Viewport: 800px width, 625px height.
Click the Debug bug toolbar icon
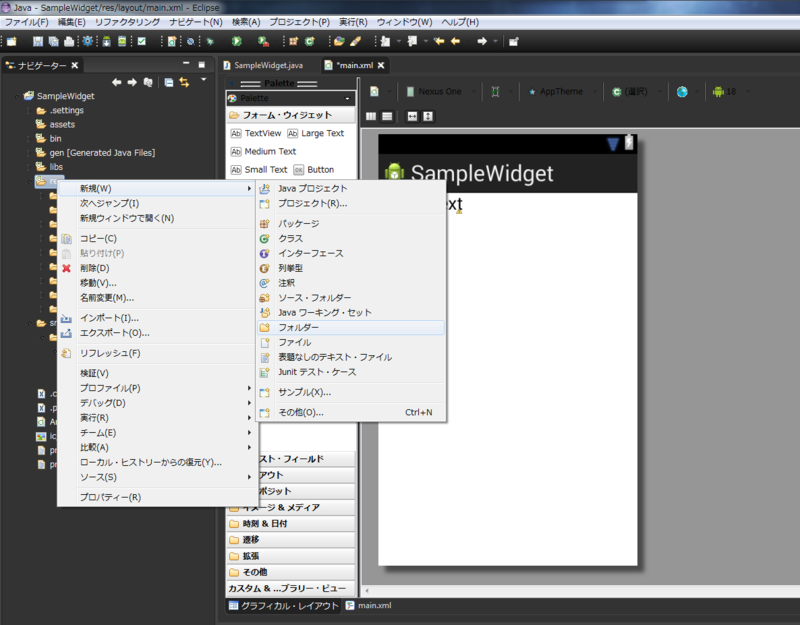[x=210, y=41]
